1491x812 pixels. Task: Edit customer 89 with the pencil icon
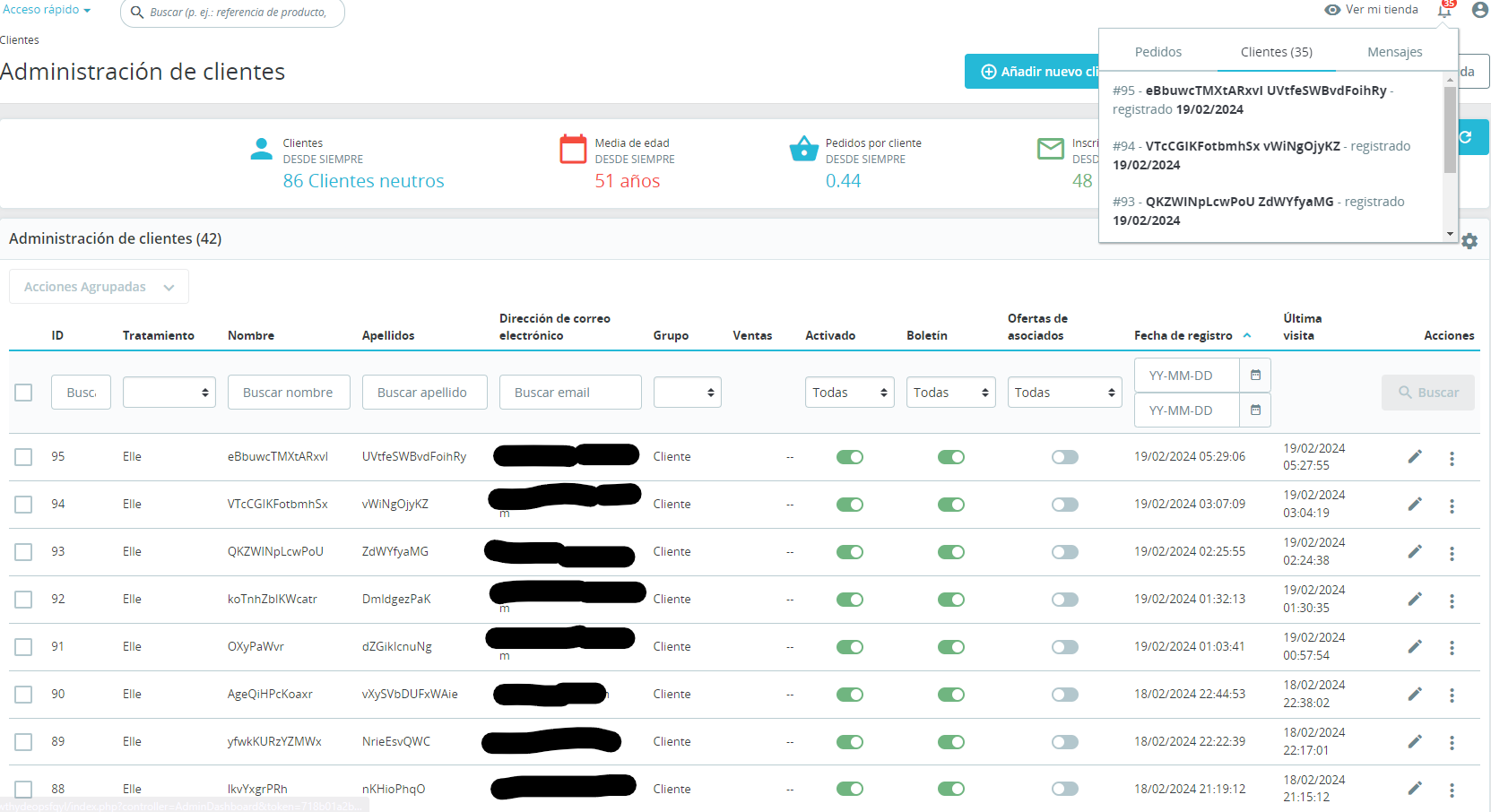(x=1415, y=742)
